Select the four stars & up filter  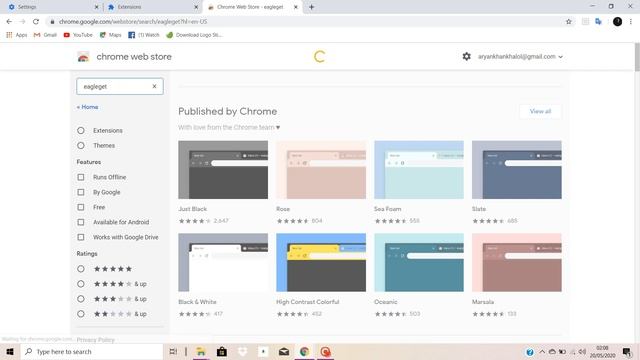pos(81,284)
